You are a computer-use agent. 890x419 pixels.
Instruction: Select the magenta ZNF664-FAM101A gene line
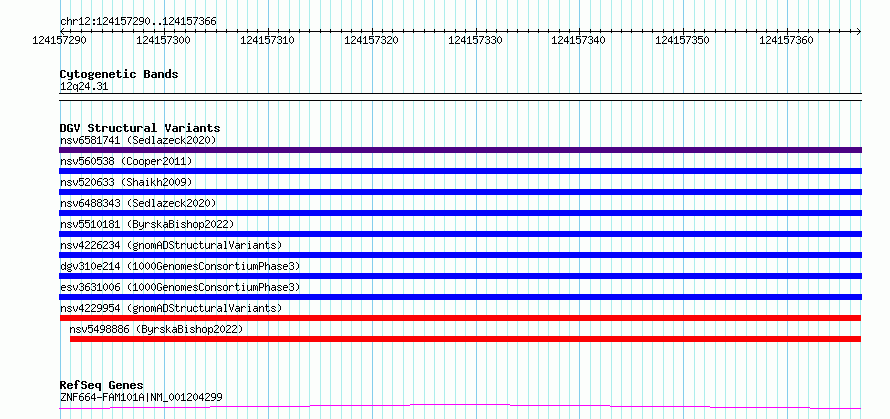pos(460,406)
